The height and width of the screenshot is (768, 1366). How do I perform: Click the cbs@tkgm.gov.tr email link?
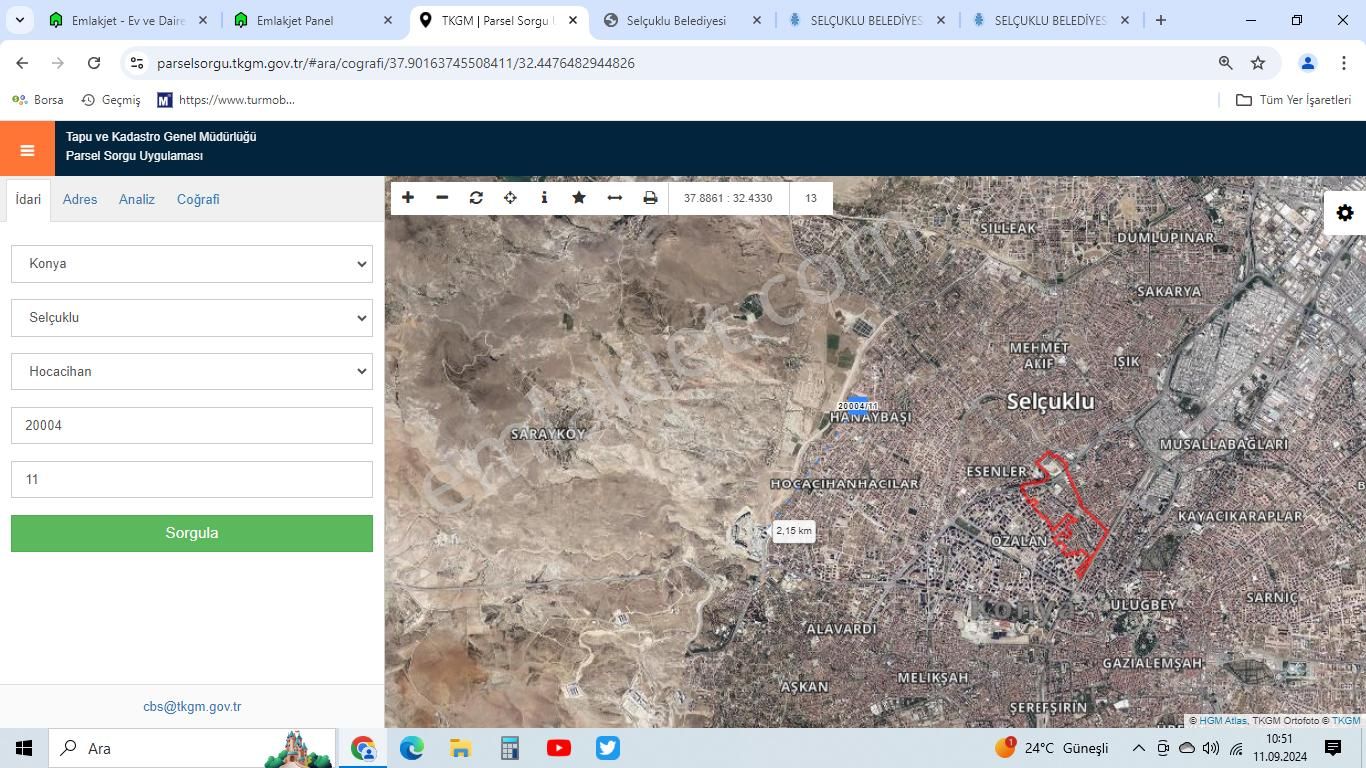click(192, 706)
